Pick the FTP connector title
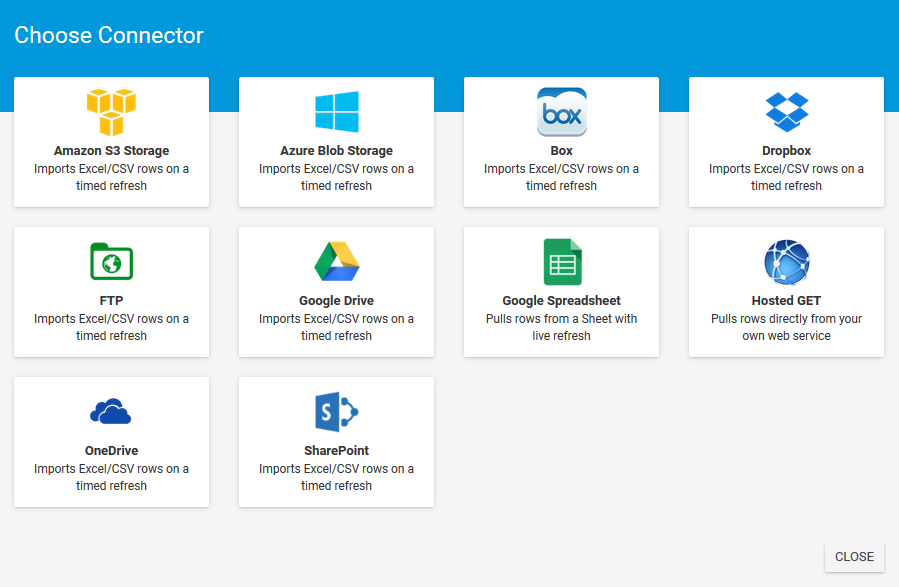The height and width of the screenshot is (587, 899). [x=111, y=300]
